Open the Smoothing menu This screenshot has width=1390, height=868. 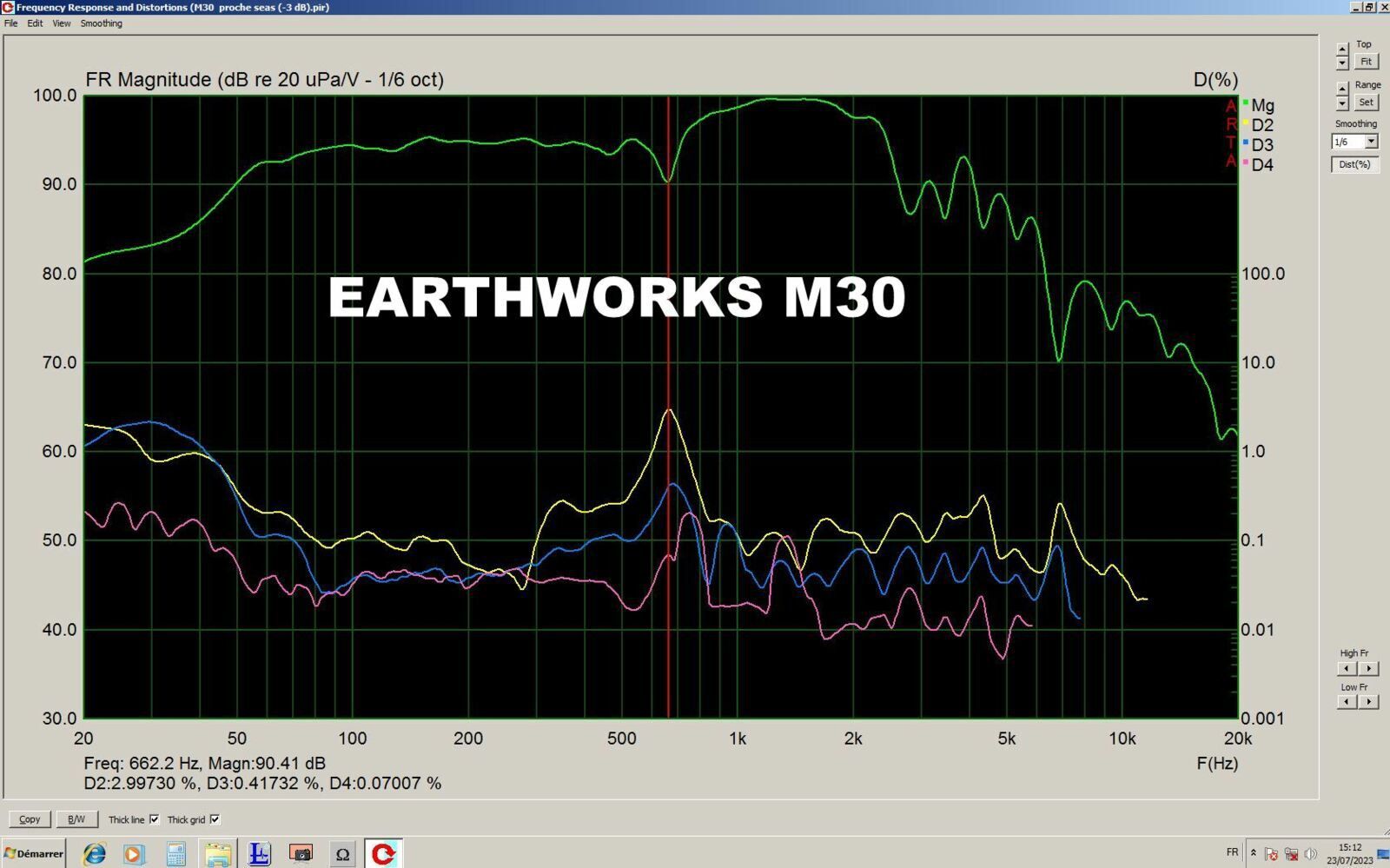pyautogui.click(x=101, y=23)
